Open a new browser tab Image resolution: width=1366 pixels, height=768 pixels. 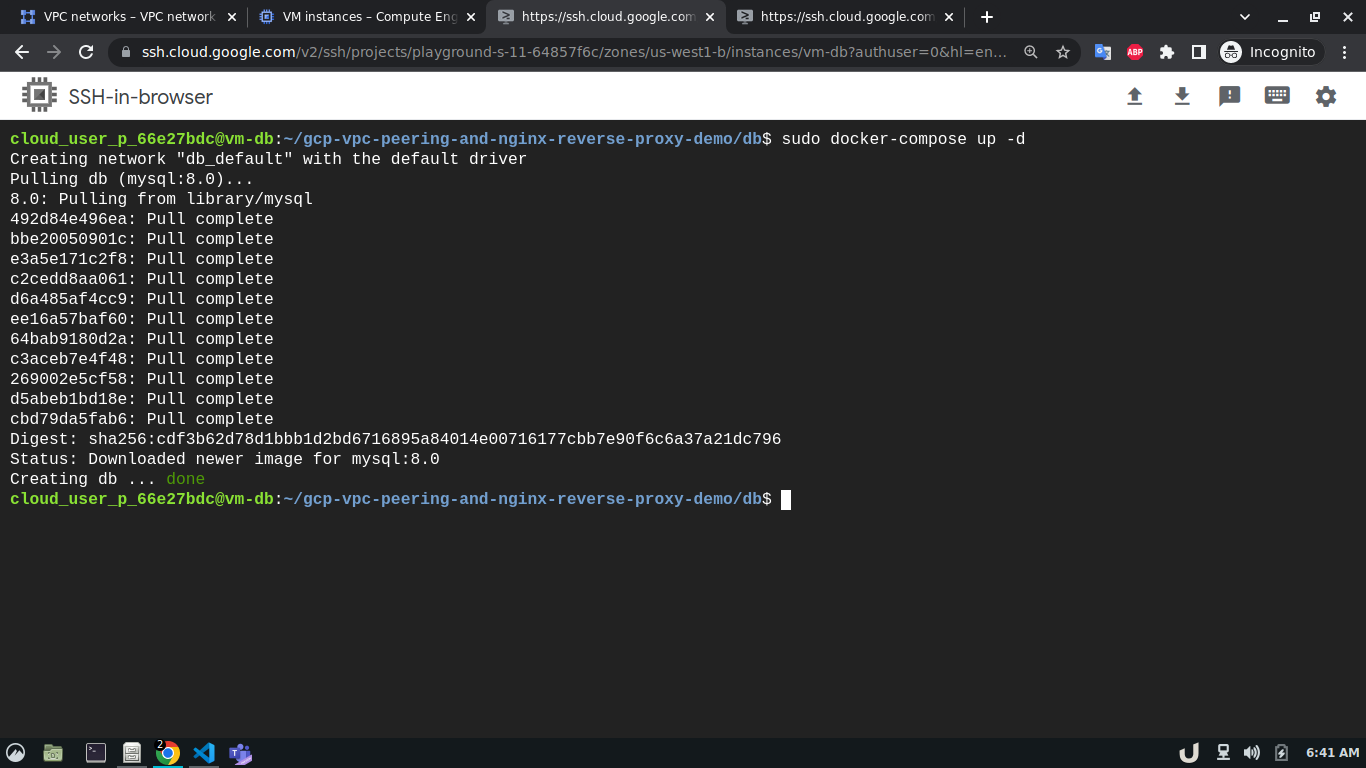(x=987, y=17)
